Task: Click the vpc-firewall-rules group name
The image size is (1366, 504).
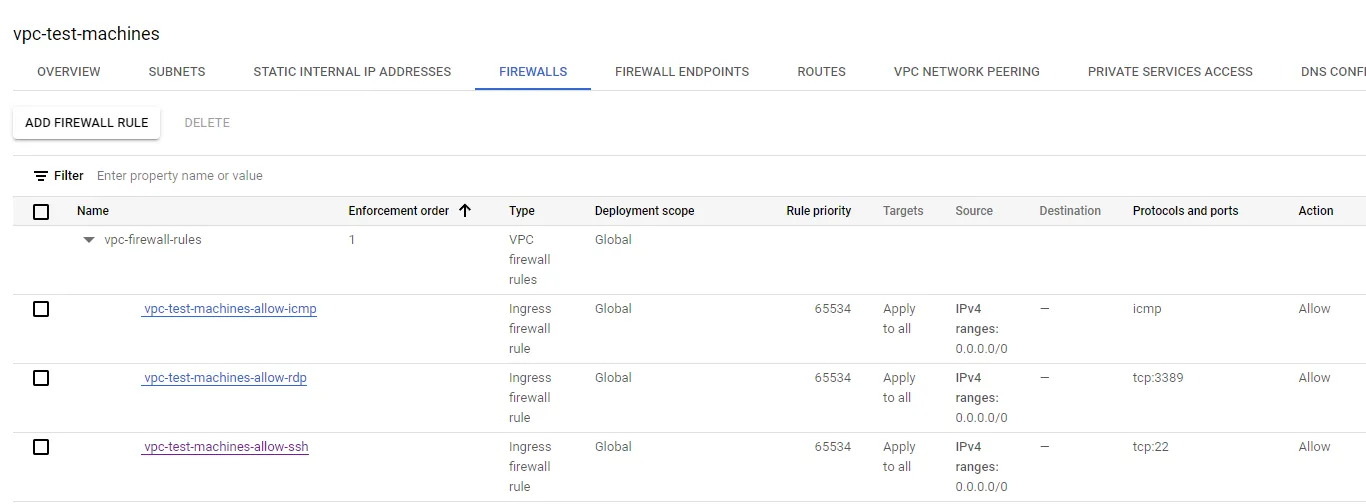Action: point(153,240)
